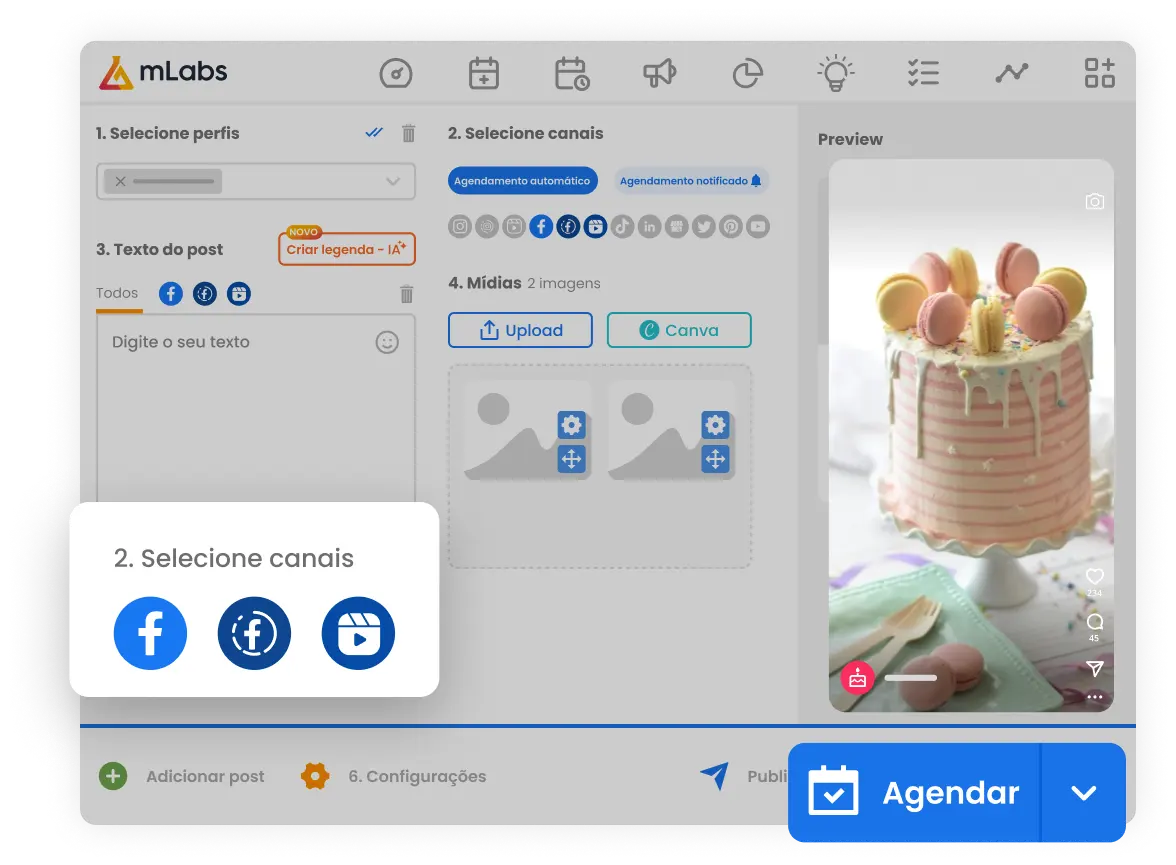Enable the TikTok channel
The height and width of the screenshot is (865, 1176).
[623, 226]
